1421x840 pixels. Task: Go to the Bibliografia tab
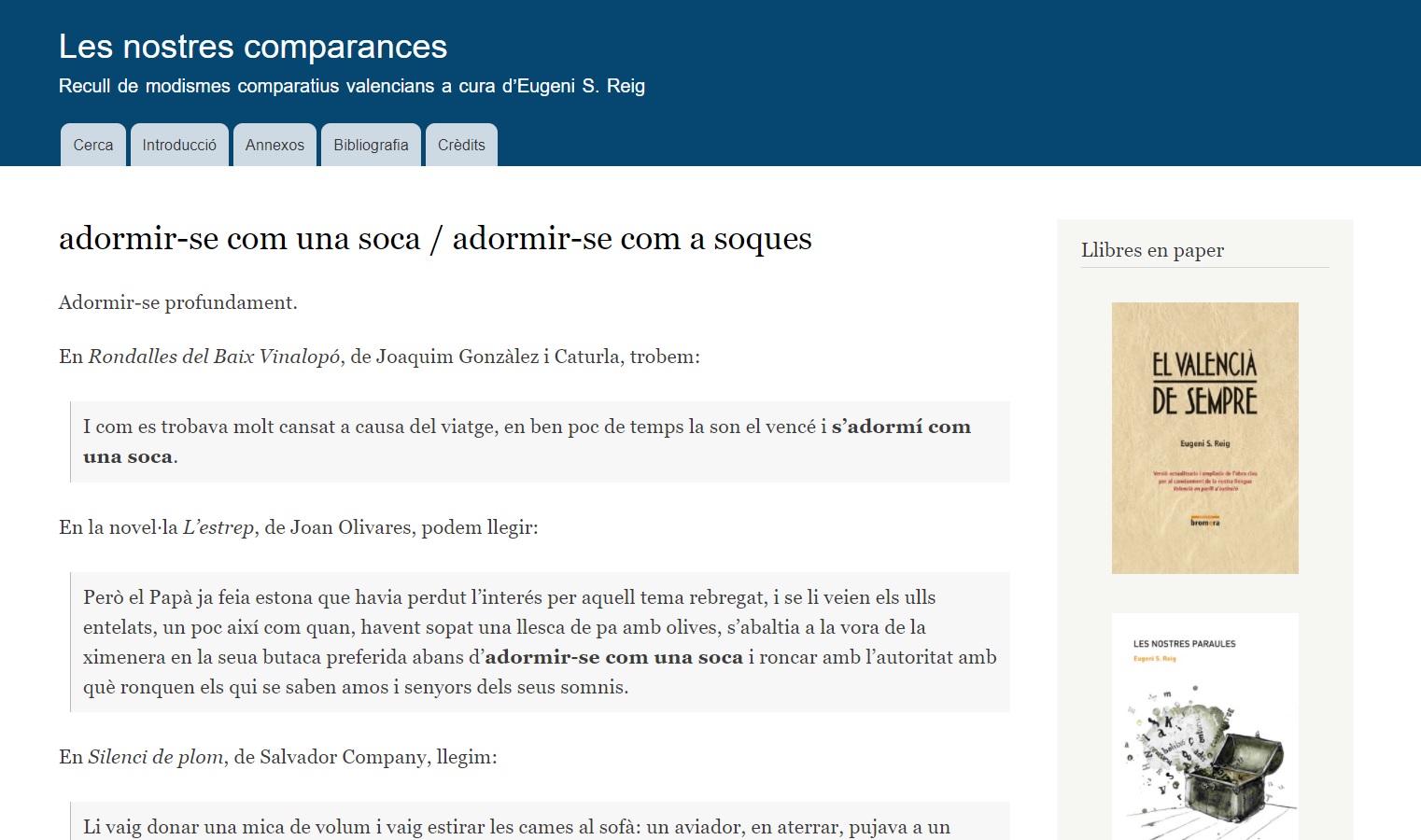371,146
